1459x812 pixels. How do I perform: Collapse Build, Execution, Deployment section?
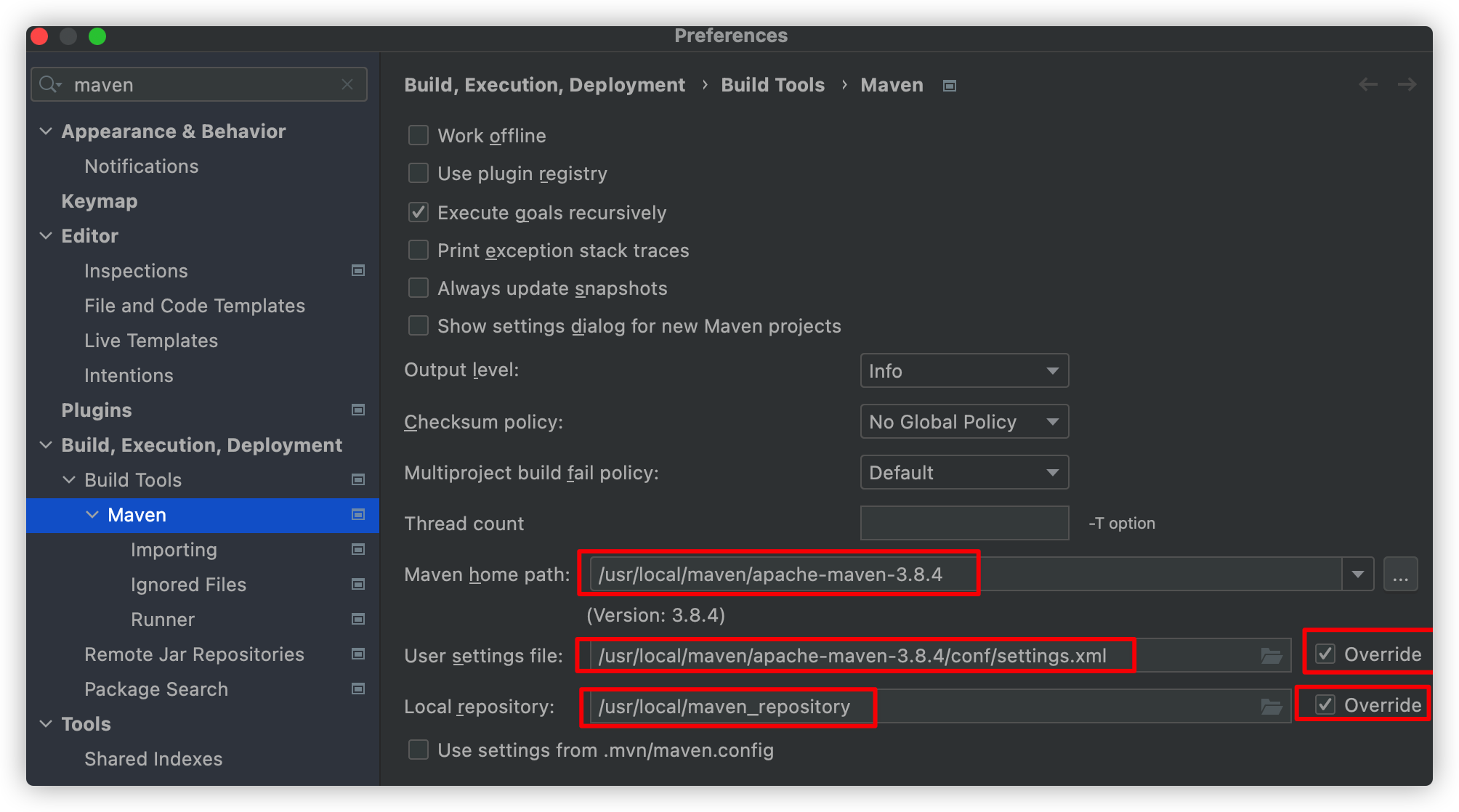[x=46, y=444]
